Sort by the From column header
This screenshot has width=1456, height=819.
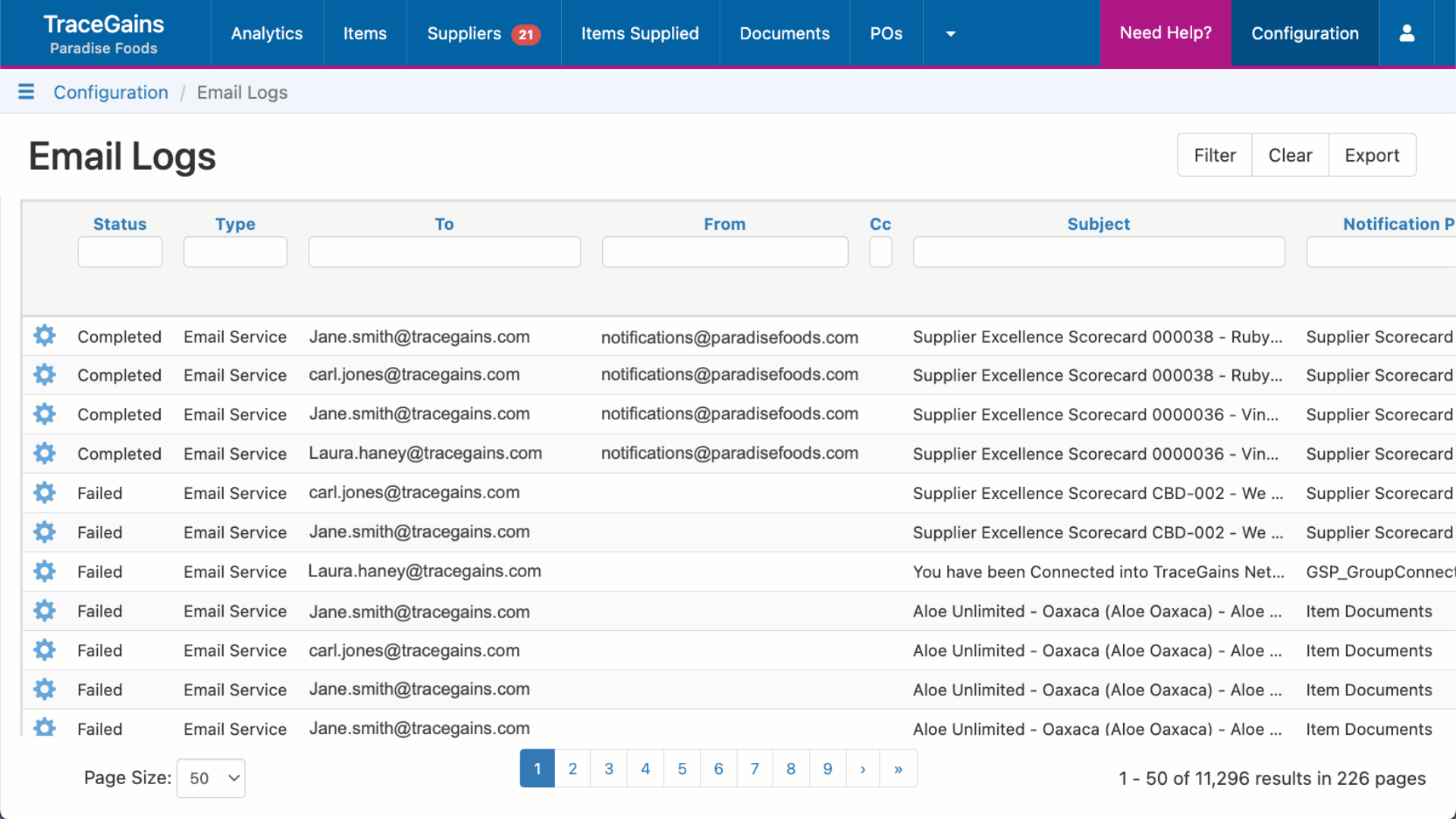(724, 224)
